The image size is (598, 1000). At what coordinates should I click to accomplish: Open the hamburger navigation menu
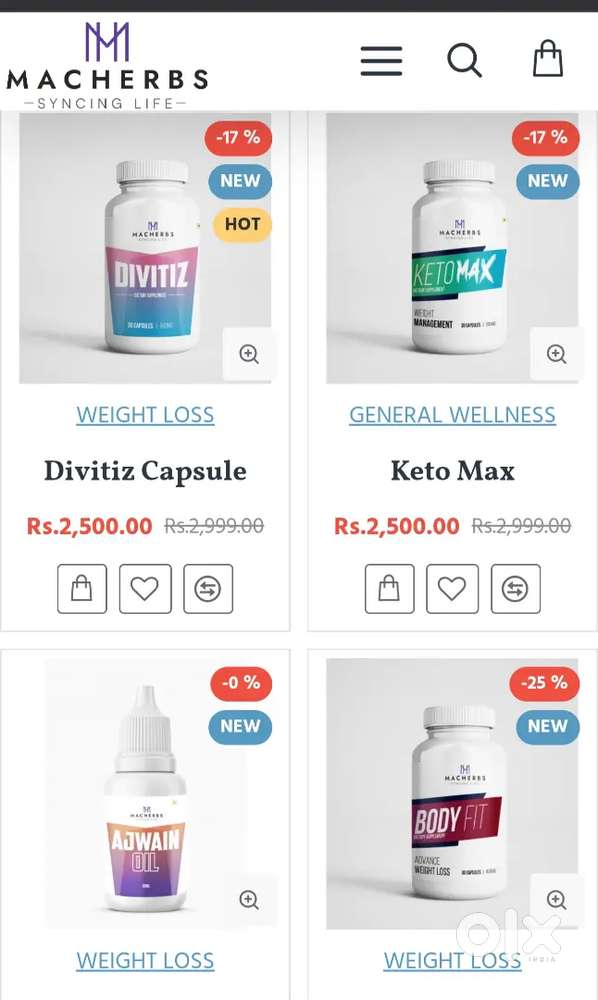381,61
